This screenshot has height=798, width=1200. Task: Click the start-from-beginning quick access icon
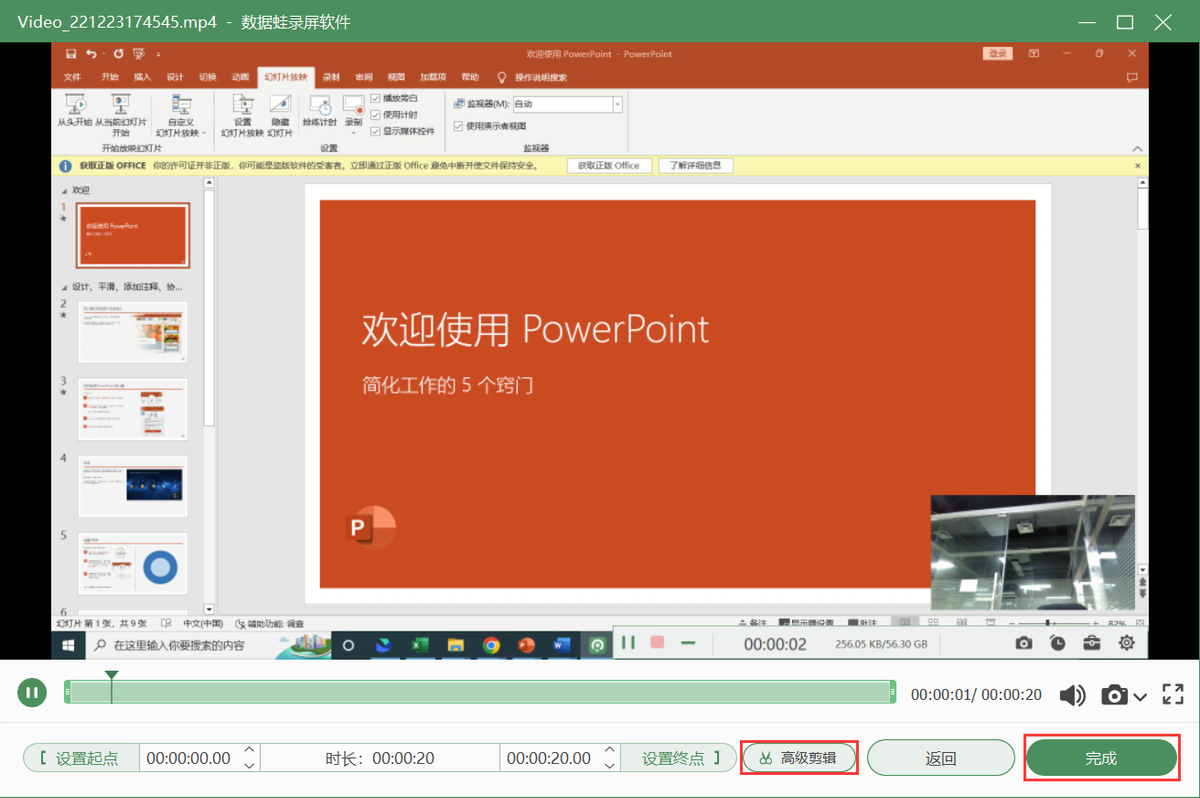141,53
